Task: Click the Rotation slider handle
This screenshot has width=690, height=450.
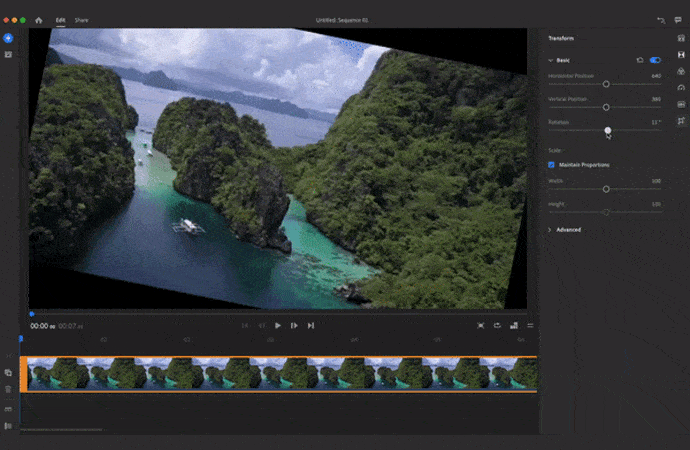Action: click(608, 130)
